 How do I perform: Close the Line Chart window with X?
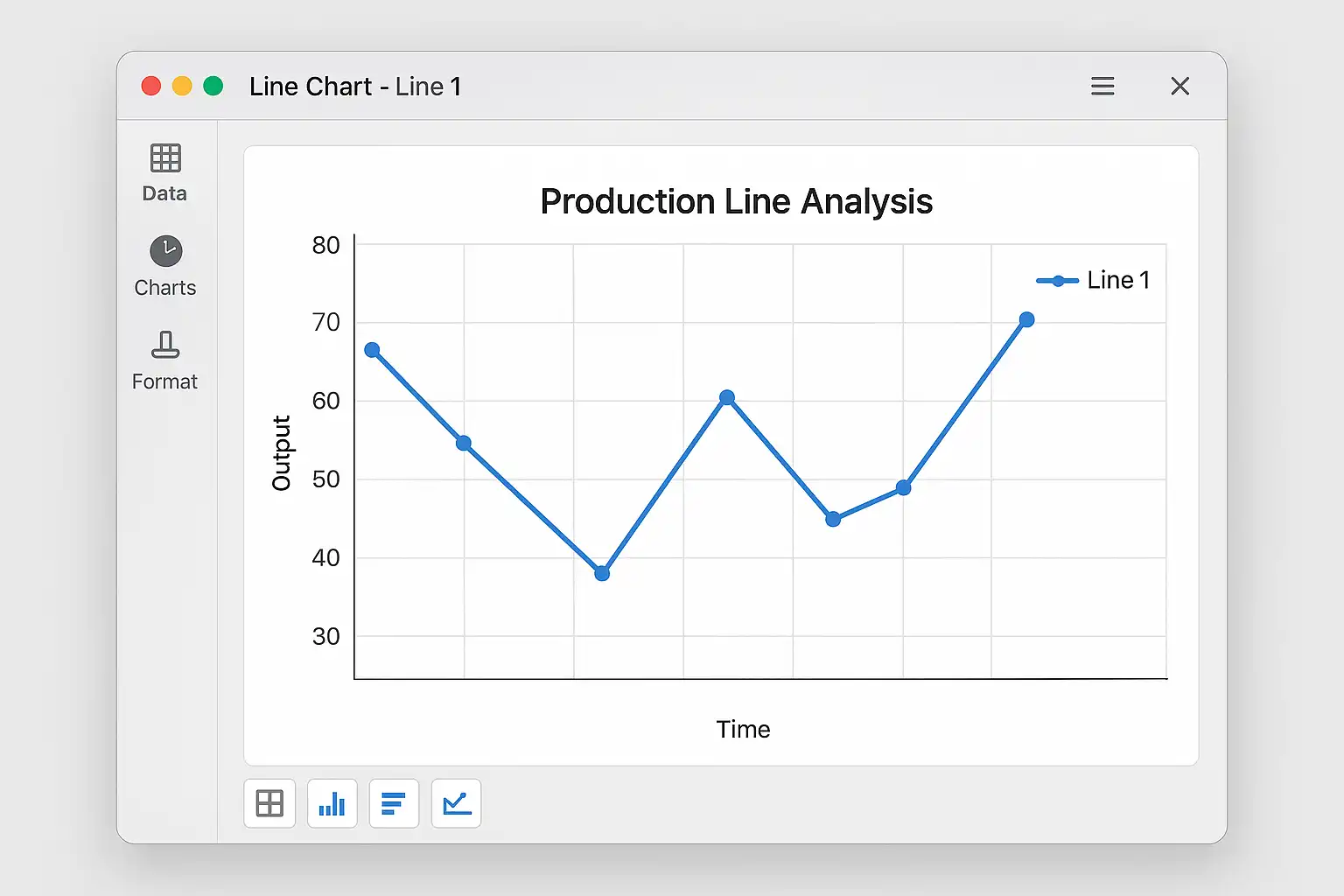(x=1179, y=86)
